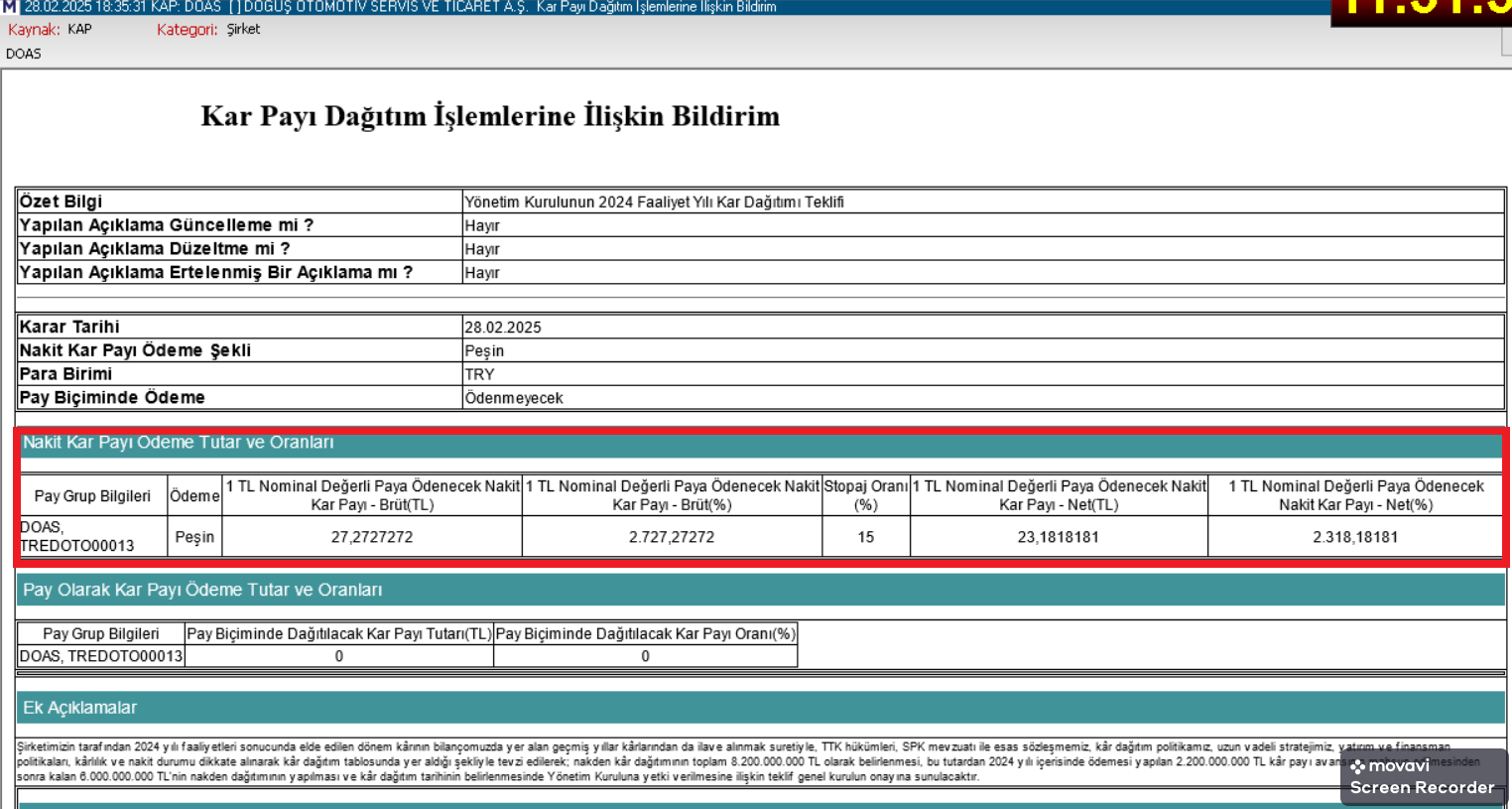Click the Karar Tarihi label

(x=69, y=327)
